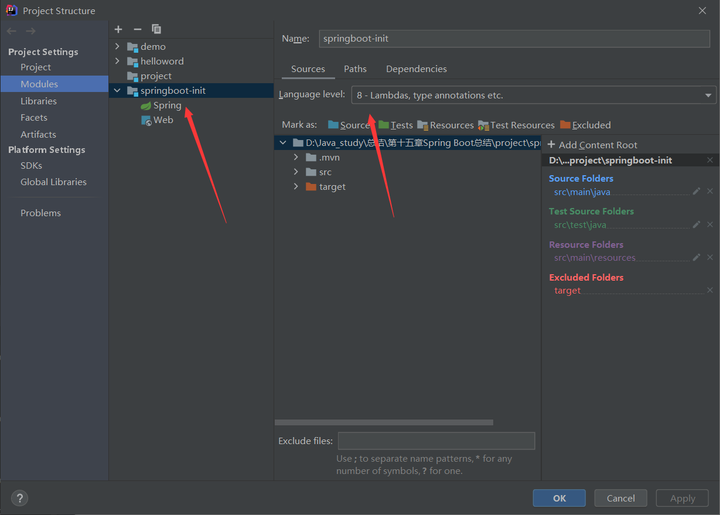This screenshot has width=720, height=515.
Task: Open the Language level dropdown
Action: click(x=533, y=95)
